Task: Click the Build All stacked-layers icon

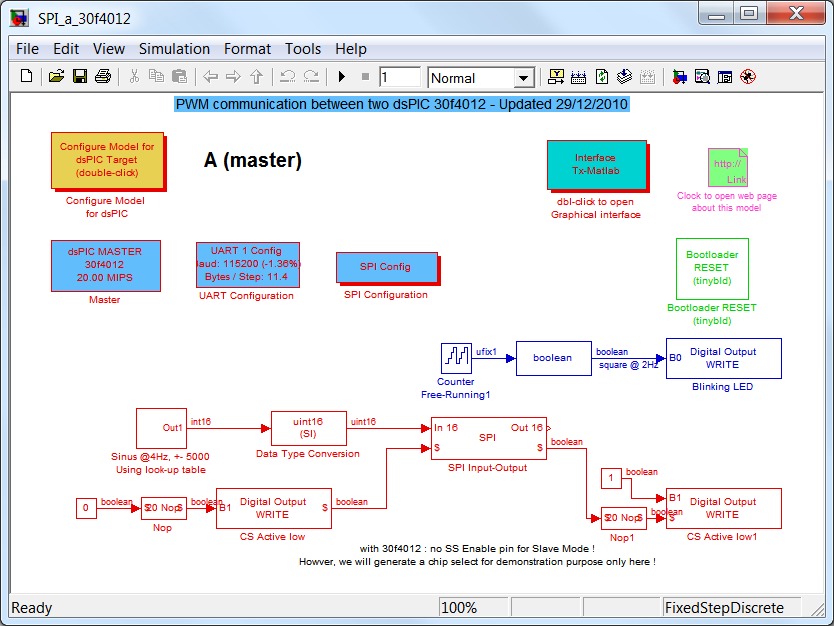Action: [624, 77]
